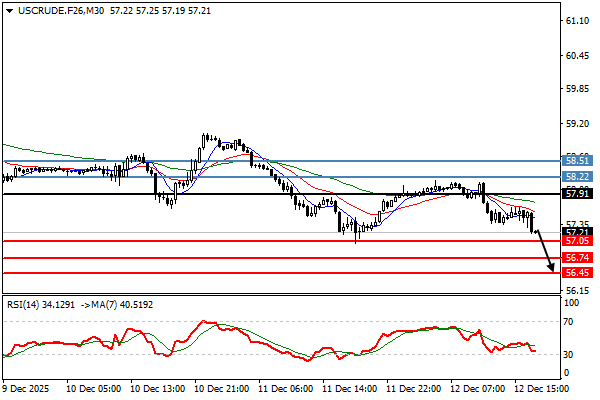Select the 56.74 red support level tag

coord(578,258)
